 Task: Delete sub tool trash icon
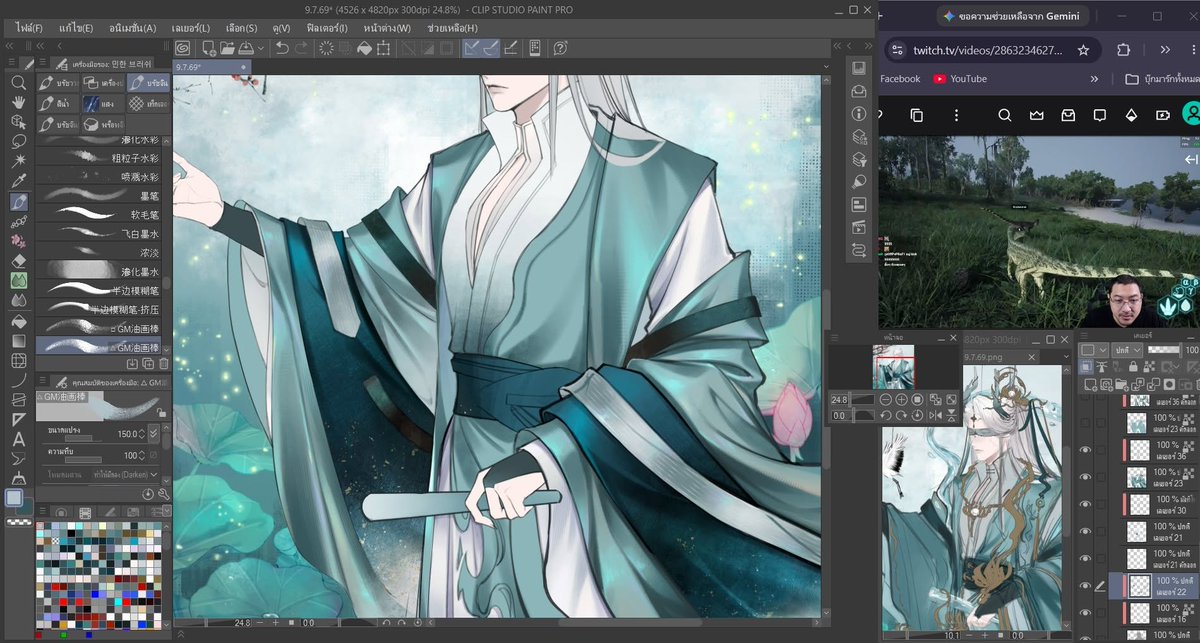pyautogui.click(x=164, y=364)
